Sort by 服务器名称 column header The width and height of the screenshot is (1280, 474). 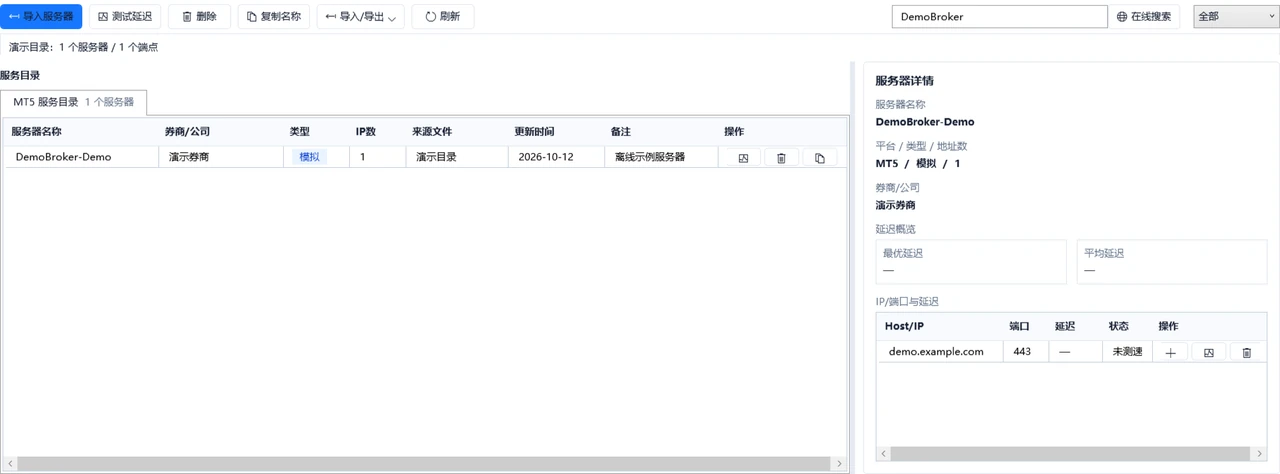pos(81,132)
